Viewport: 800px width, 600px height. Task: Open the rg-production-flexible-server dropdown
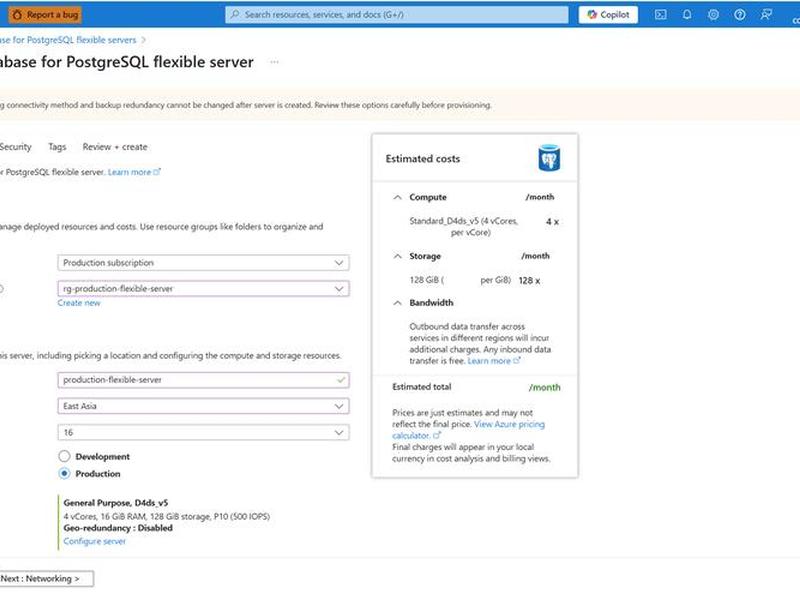click(x=203, y=289)
